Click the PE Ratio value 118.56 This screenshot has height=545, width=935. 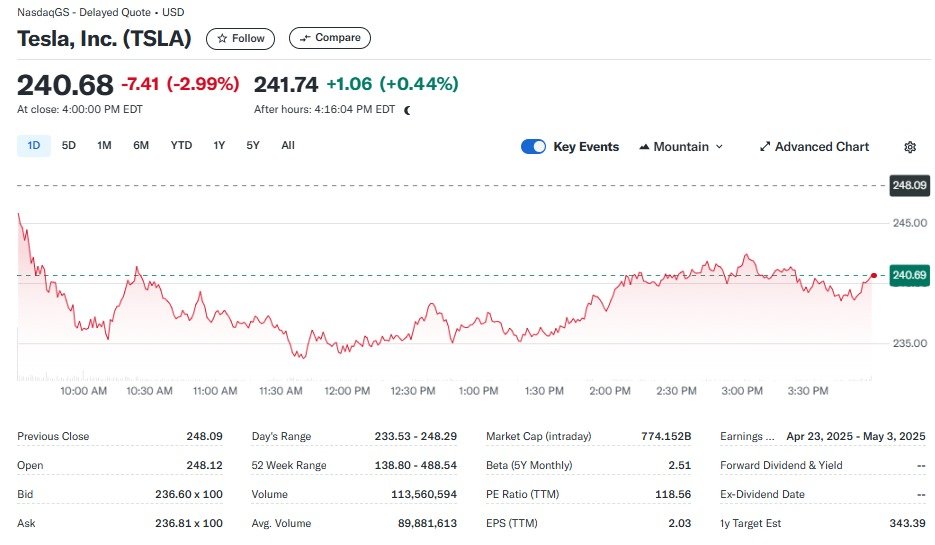[x=673, y=494]
